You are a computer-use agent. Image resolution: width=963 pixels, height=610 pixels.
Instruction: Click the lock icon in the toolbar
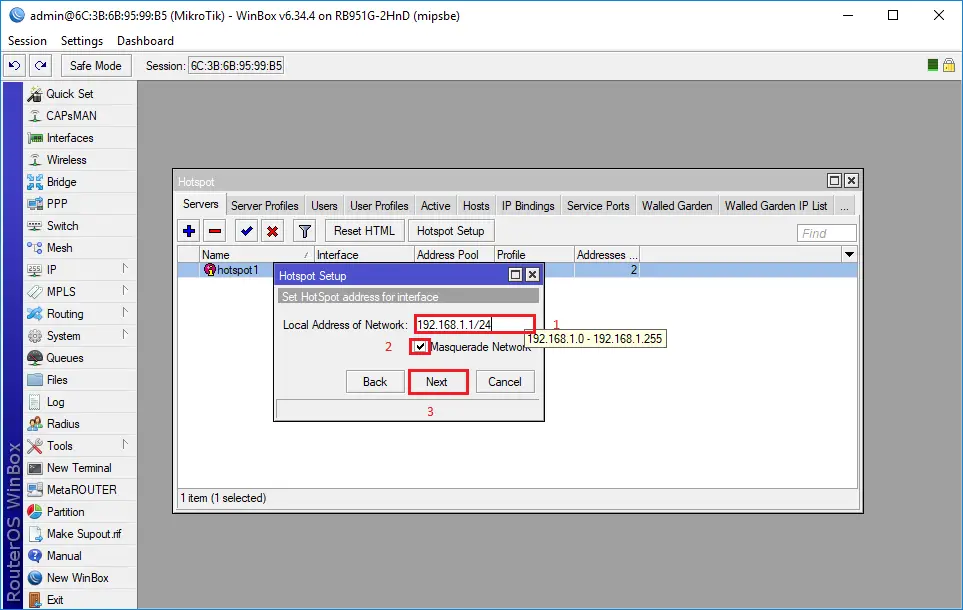click(949, 65)
